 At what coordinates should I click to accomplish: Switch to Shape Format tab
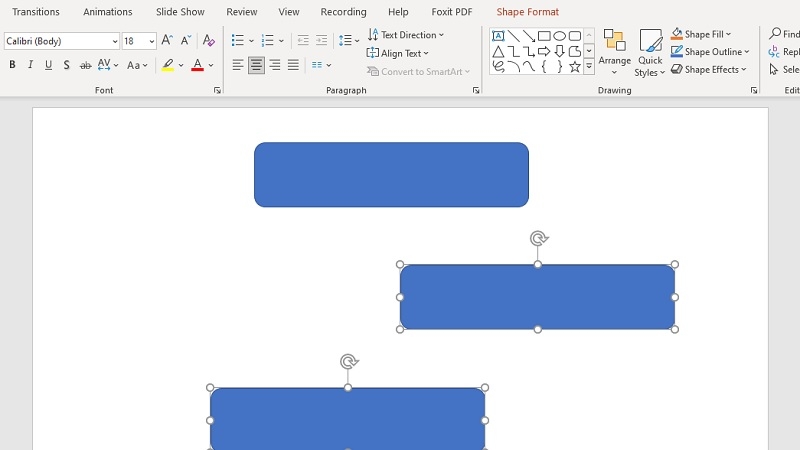[528, 12]
